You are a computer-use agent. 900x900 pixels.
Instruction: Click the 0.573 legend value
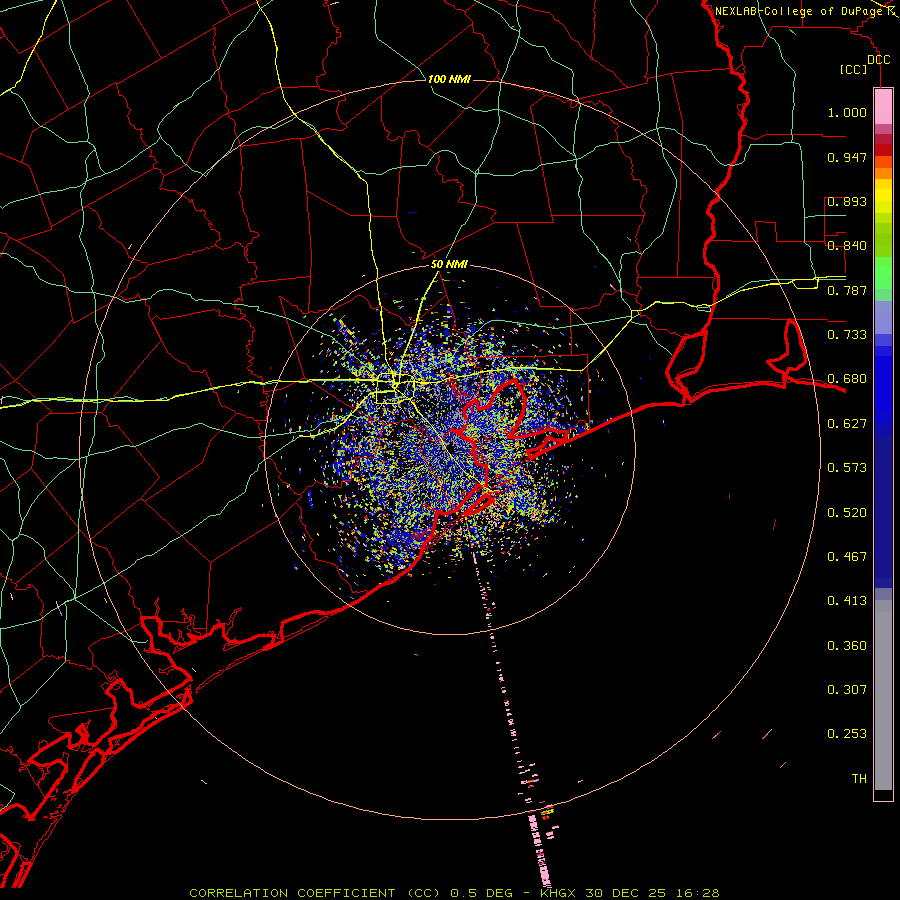pos(847,468)
